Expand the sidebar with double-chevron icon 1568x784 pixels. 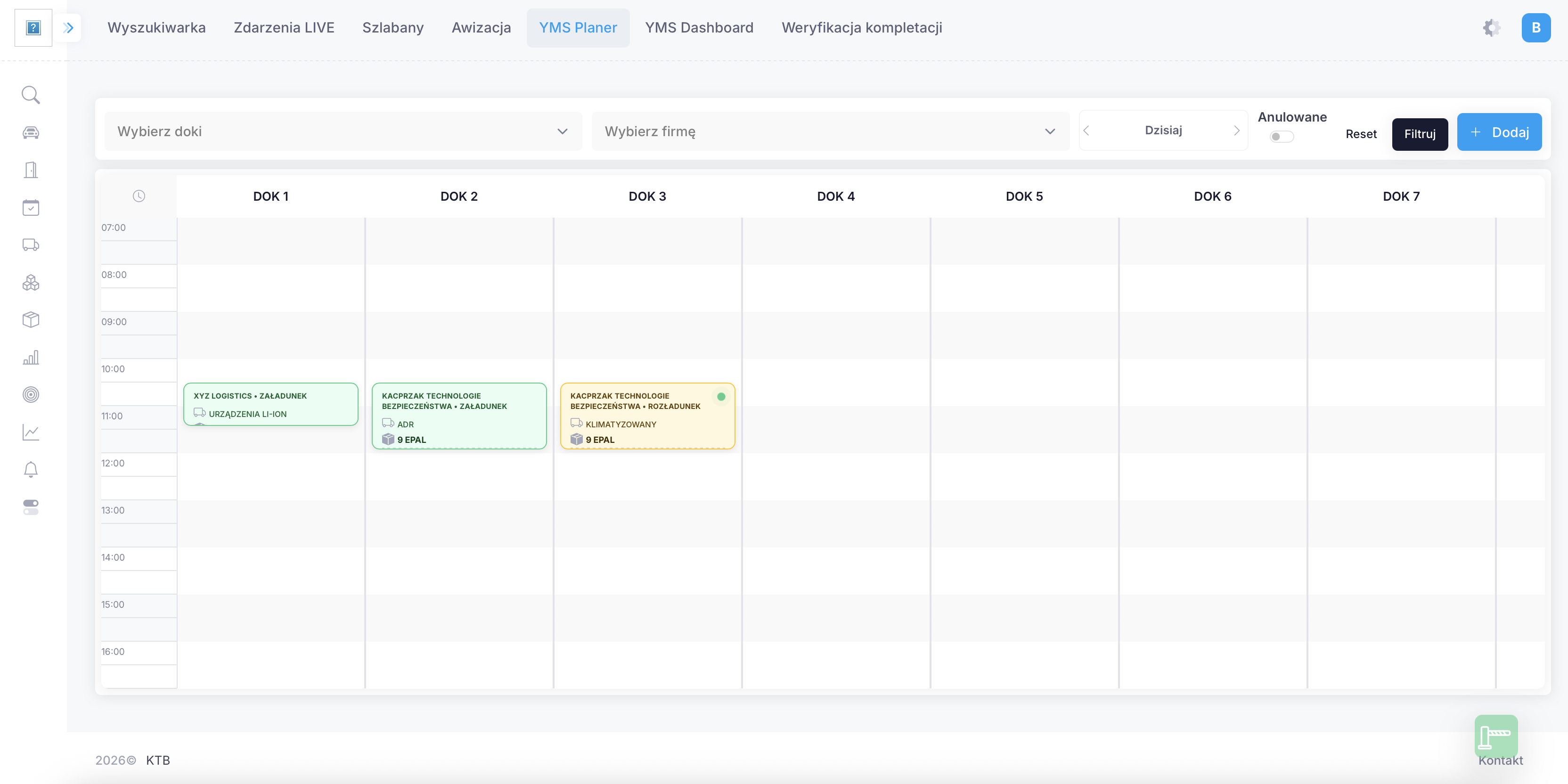[69, 27]
